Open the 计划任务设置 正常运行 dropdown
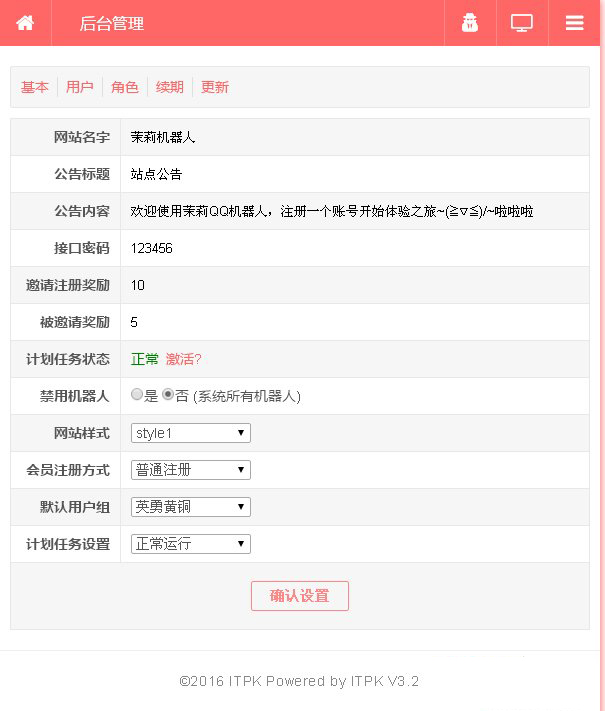The width and height of the screenshot is (605, 711). [190, 544]
